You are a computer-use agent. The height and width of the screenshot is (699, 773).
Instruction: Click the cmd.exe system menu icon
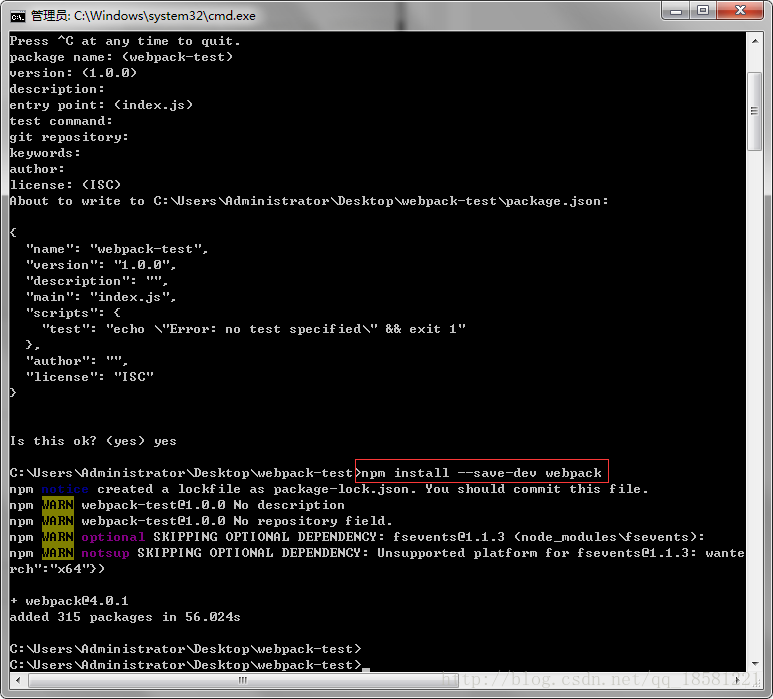click(x=18, y=16)
